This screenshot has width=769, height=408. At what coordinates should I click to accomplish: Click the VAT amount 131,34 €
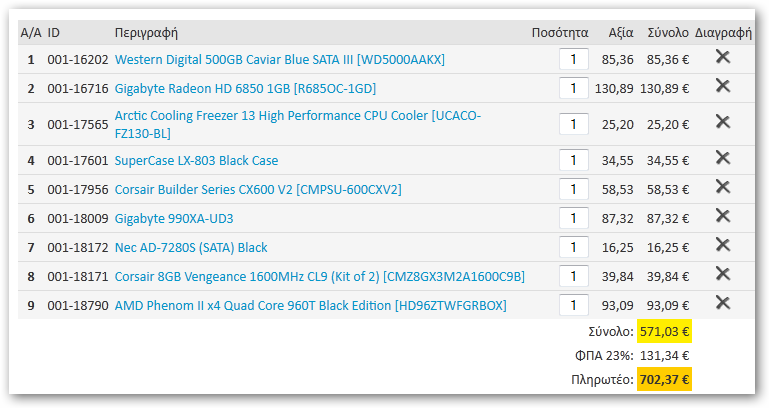click(x=665, y=356)
